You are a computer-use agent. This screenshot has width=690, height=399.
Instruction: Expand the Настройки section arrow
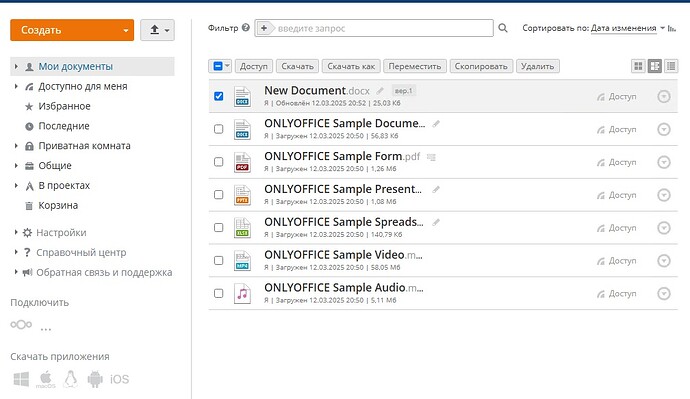[16, 232]
